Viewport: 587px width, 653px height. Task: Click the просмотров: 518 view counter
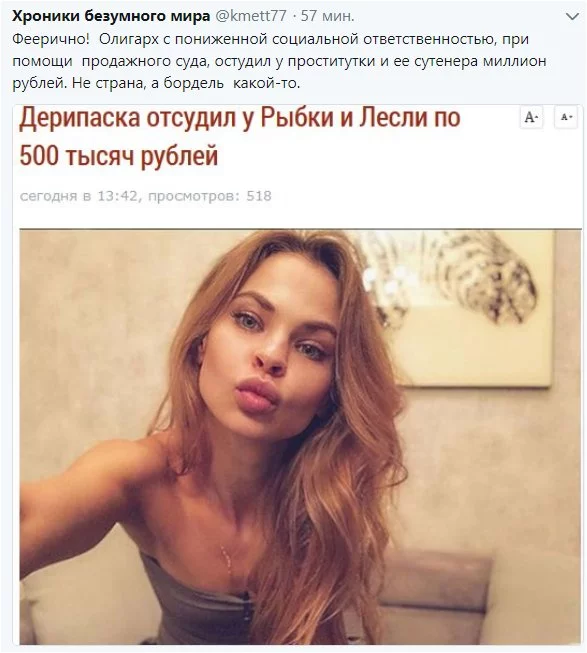[x=209, y=196]
